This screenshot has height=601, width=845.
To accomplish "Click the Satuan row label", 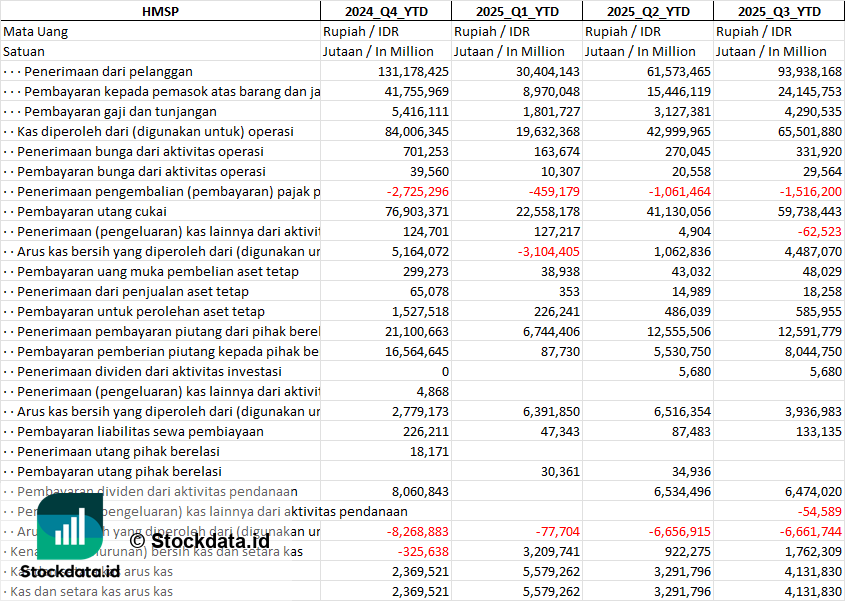I will [24, 52].
